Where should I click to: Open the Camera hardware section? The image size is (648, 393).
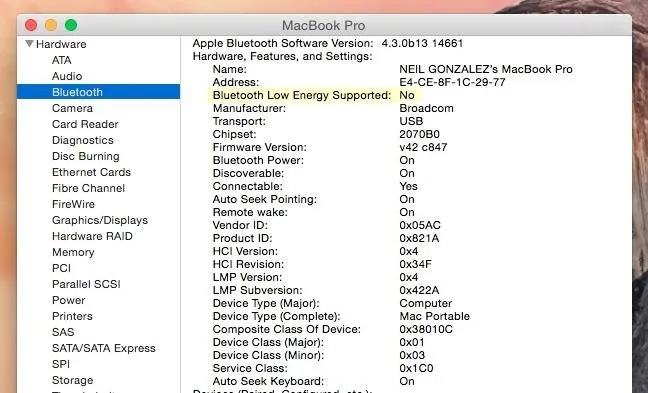72,108
